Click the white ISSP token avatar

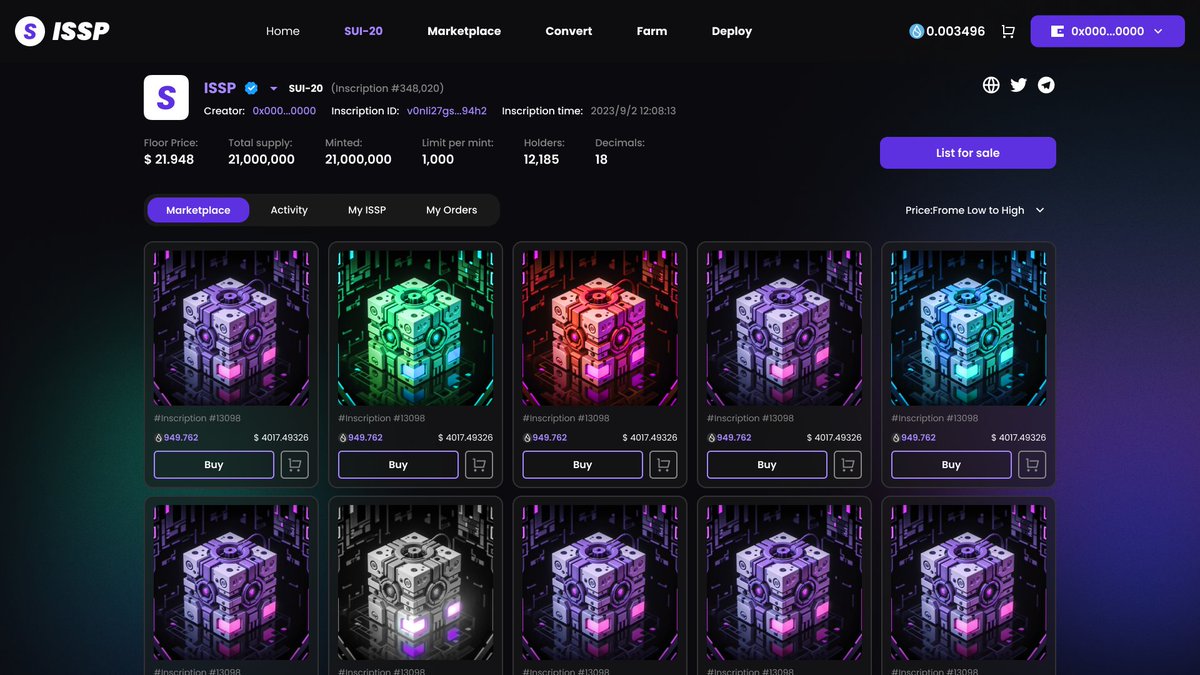point(166,97)
